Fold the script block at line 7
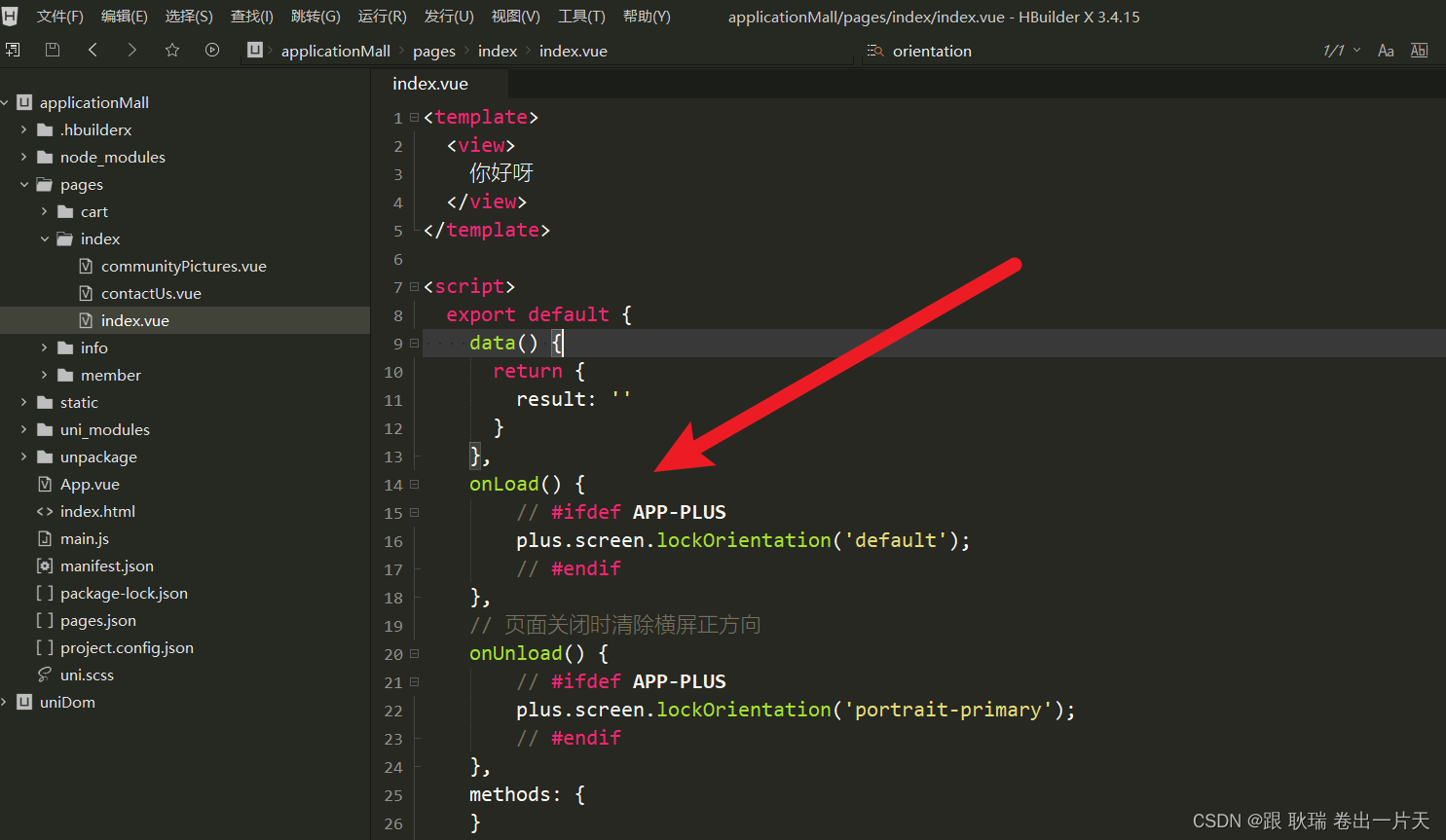Viewport: 1446px width, 840px height. [x=415, y=286]
